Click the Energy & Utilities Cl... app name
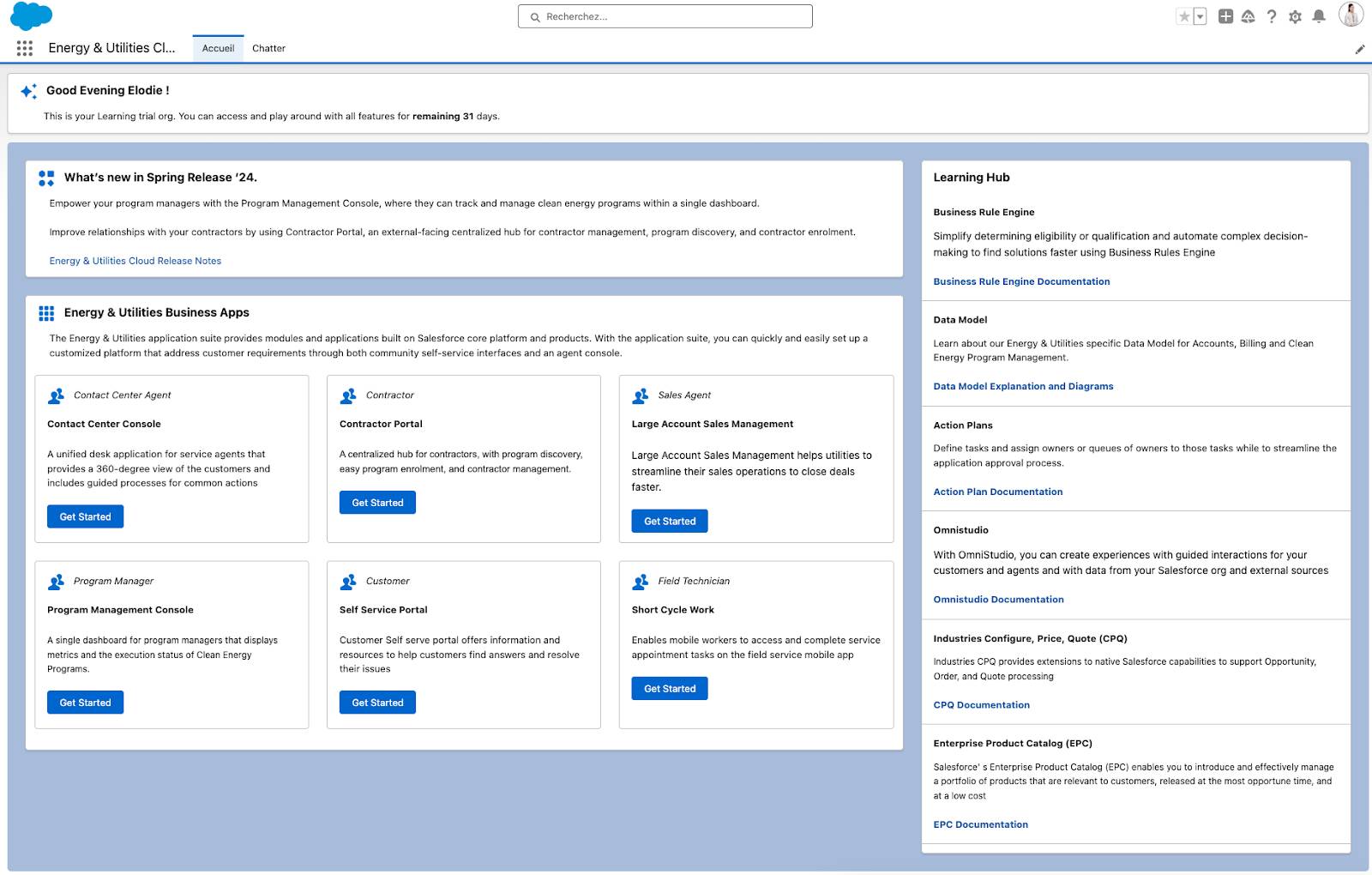 (x=111, y=48)
